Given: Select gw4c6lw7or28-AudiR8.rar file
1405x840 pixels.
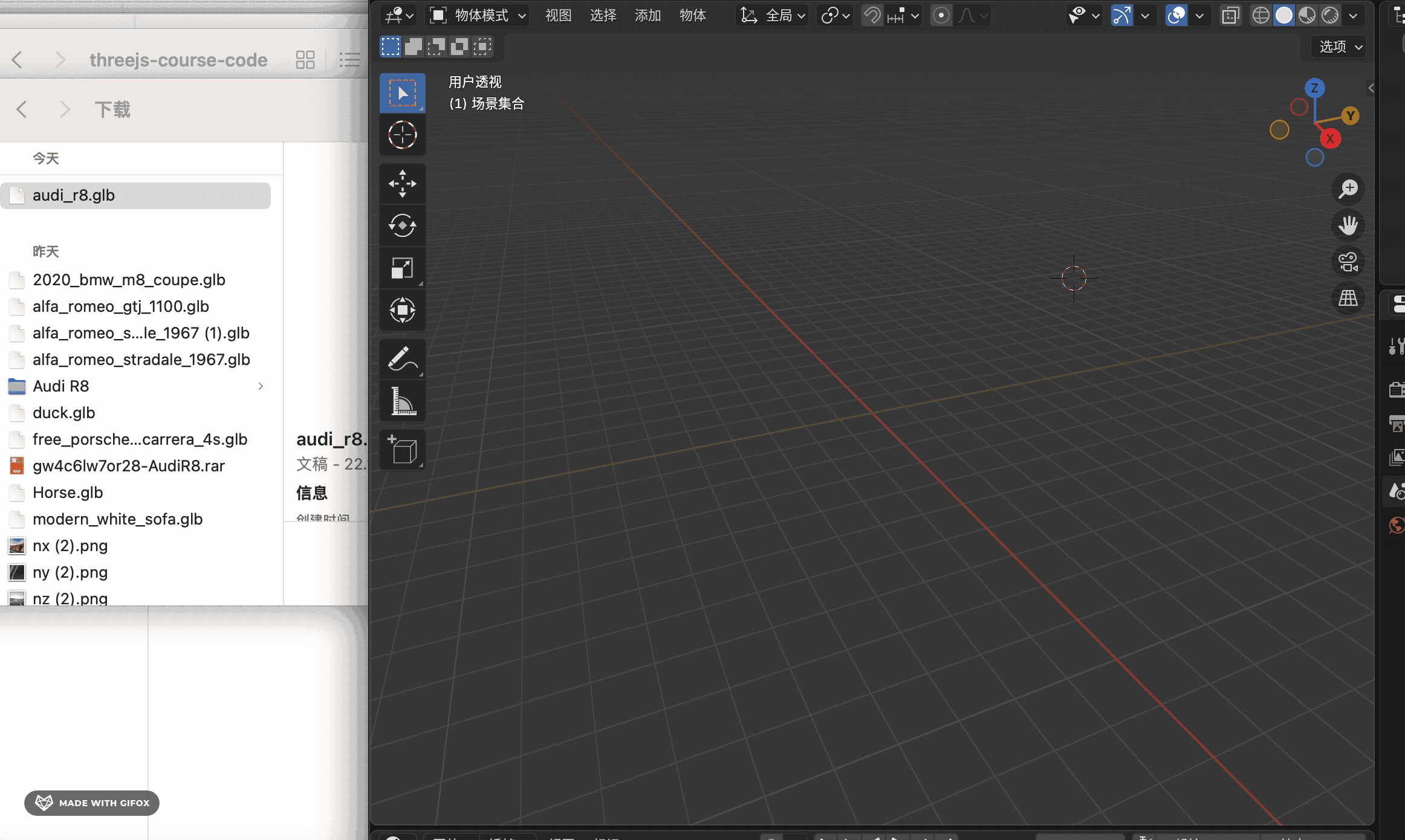Looking at the screenshot, I should [136, 466].
